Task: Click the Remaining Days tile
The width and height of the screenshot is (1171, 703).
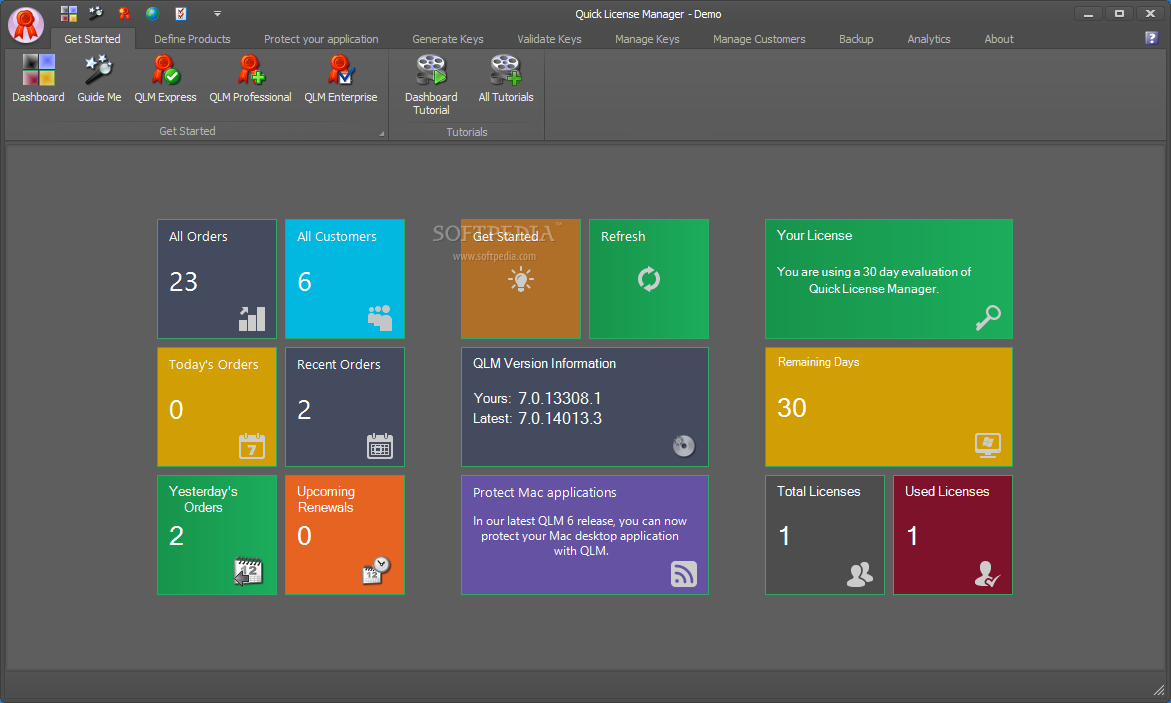Action: click(x=889, y=407)
